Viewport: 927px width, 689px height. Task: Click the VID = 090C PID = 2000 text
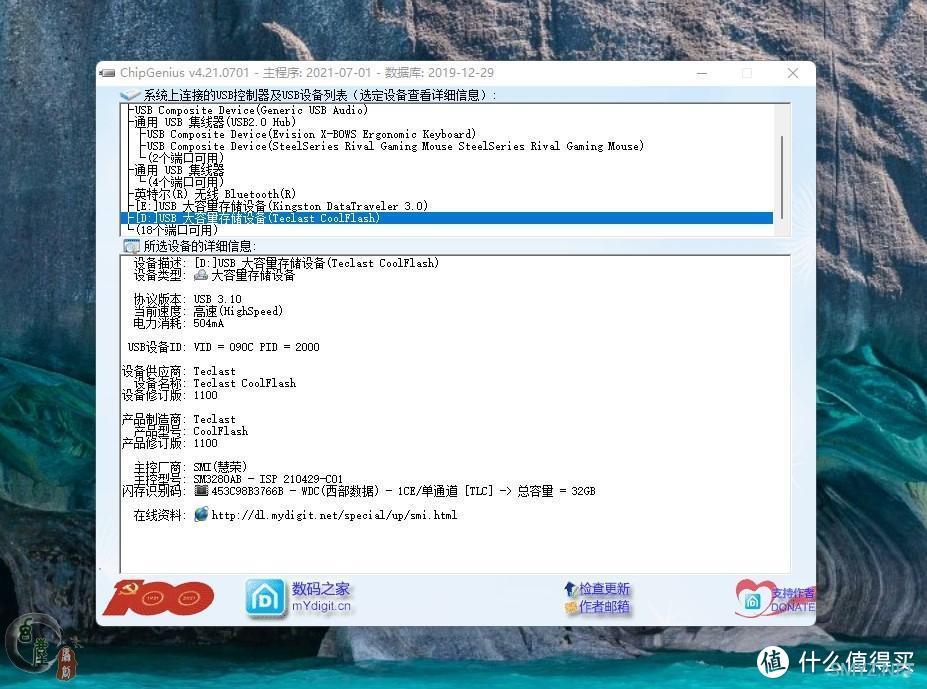point(256,347)
